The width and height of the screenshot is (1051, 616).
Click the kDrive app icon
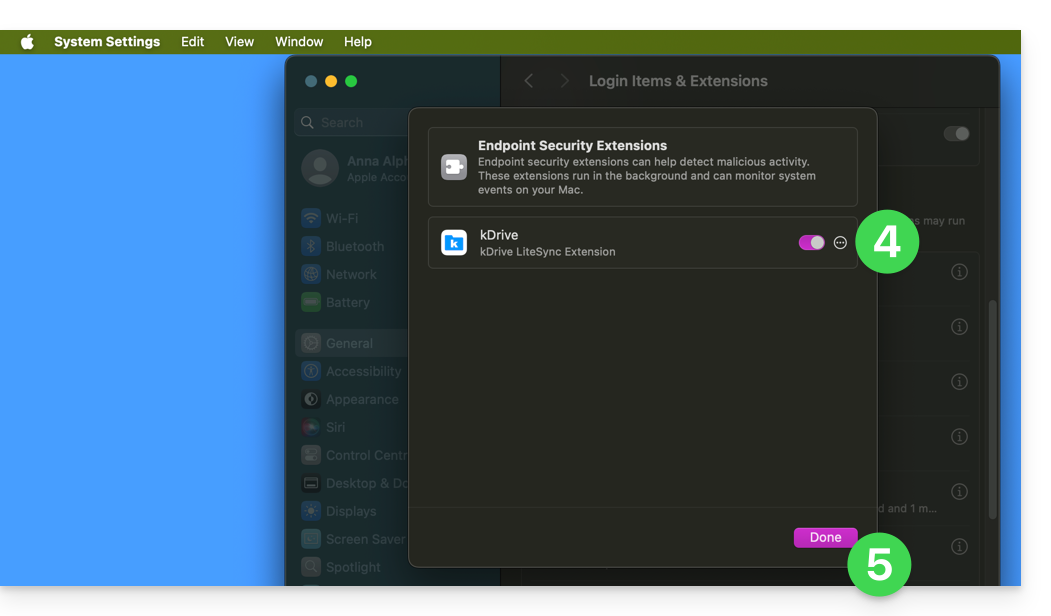point(454,243)
